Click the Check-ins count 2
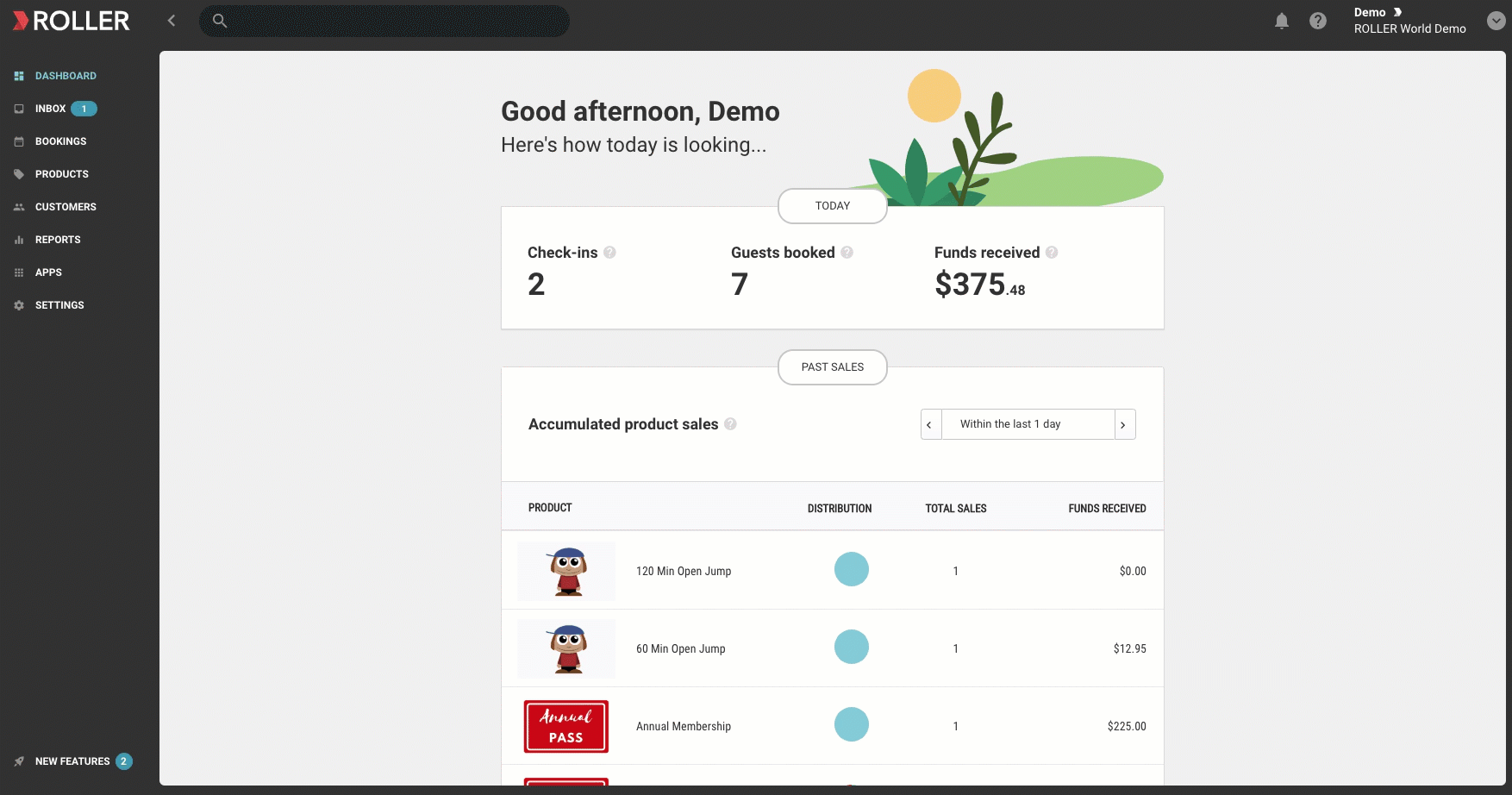 (536, 285)
